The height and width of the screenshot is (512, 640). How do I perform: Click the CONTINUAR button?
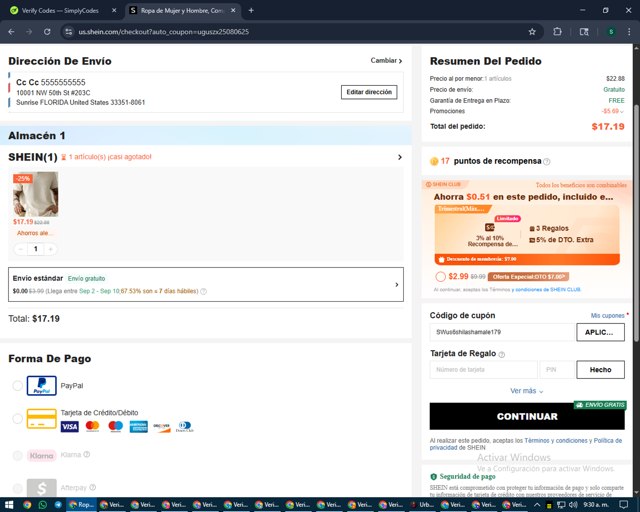[x=527, y=416]
